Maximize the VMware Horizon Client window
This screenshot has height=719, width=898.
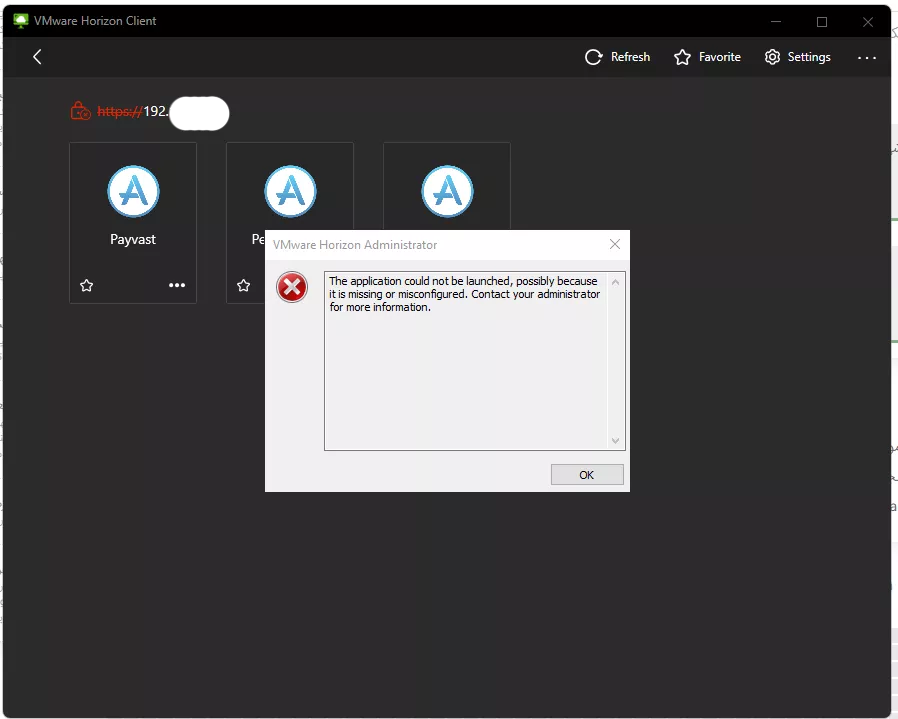(822, 22)
